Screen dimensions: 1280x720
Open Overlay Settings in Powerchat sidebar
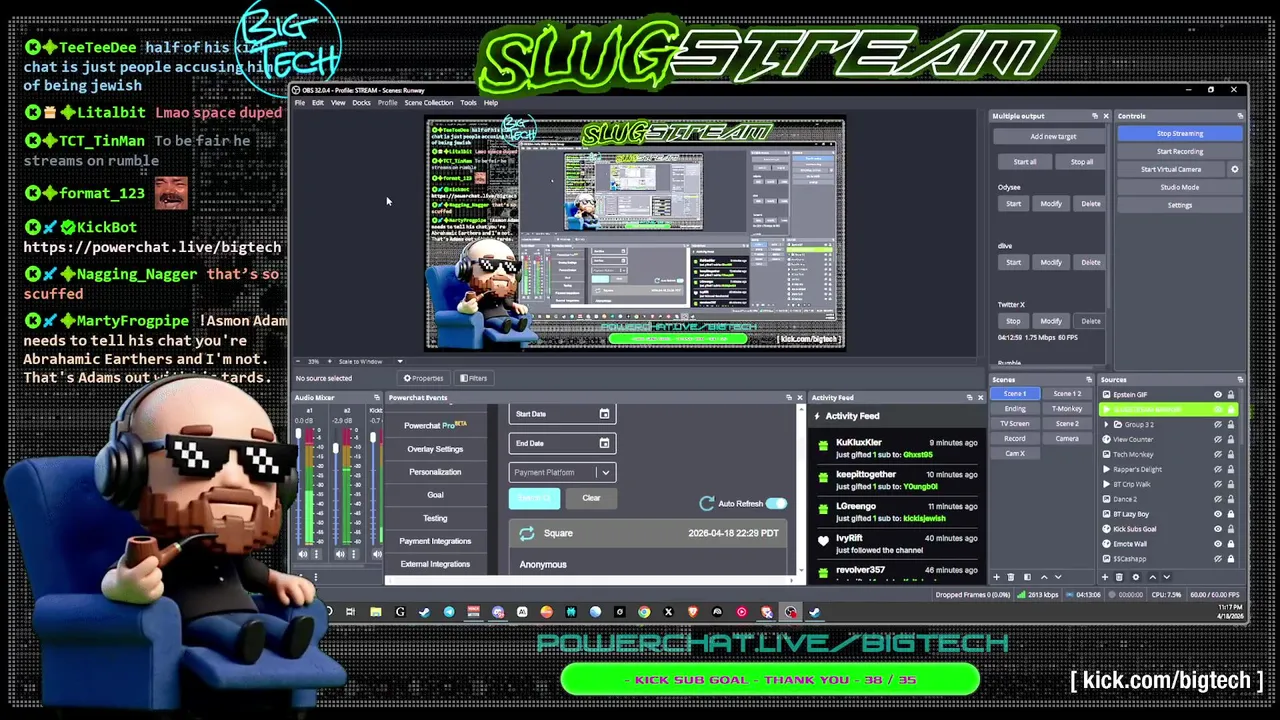(435, 449)
